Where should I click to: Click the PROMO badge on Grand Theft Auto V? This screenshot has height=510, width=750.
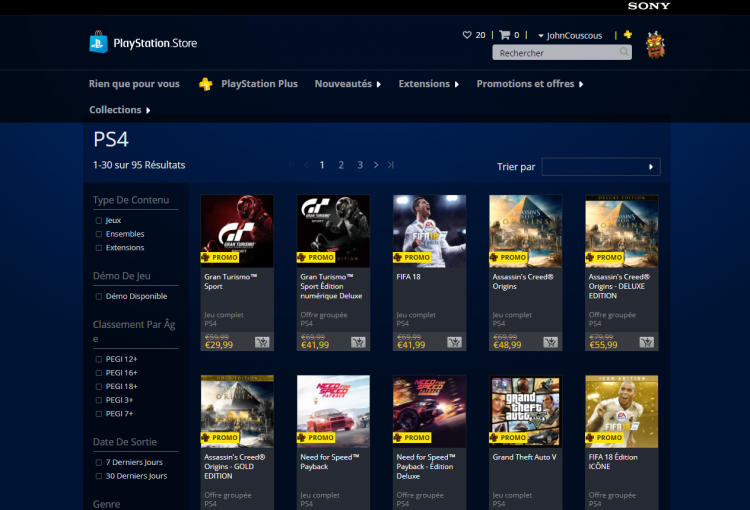pyautogui.click(x=508, y=438)
